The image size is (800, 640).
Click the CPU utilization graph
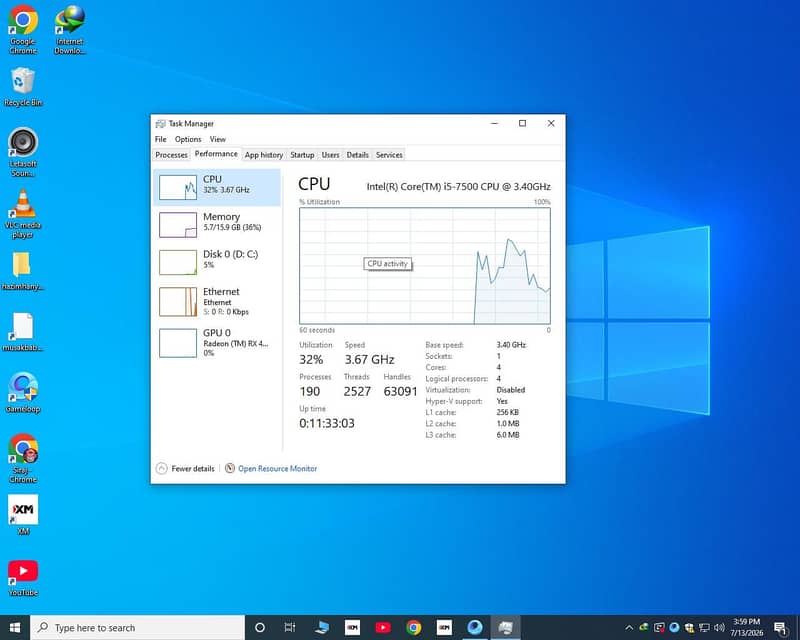[x=425, y=265]
